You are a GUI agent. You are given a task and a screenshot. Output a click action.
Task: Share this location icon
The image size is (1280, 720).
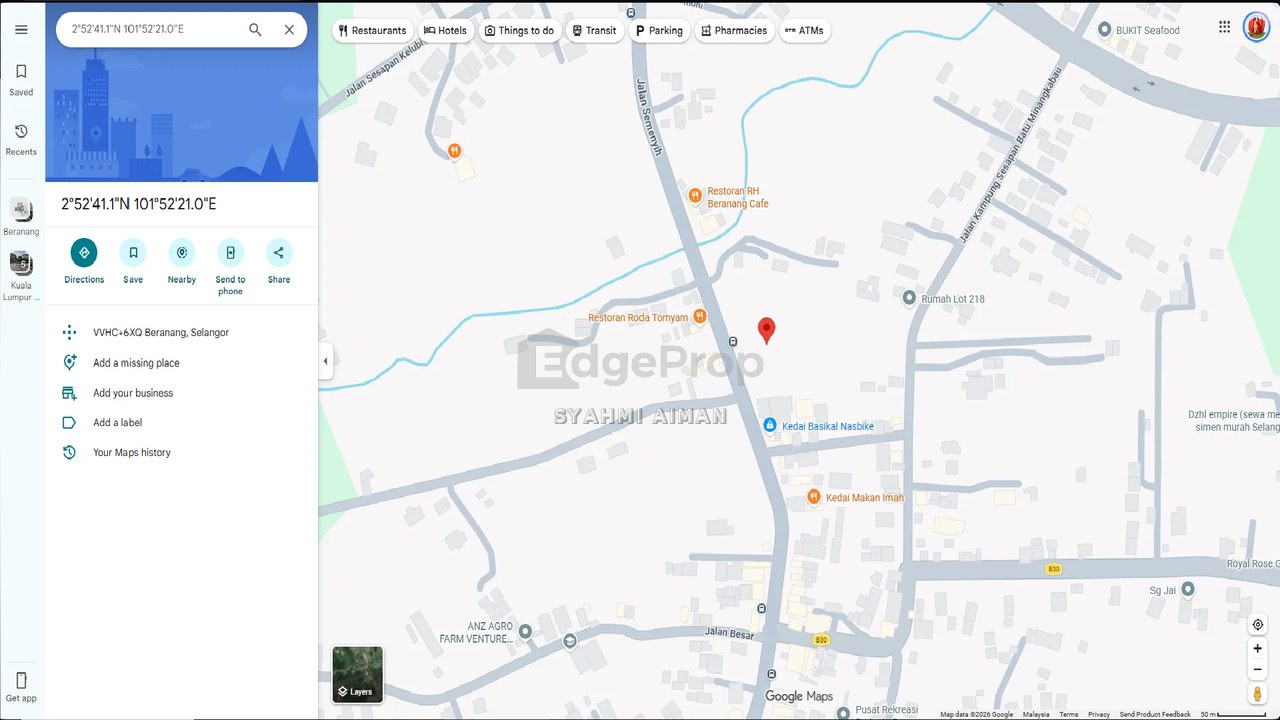tap(279, 253)
